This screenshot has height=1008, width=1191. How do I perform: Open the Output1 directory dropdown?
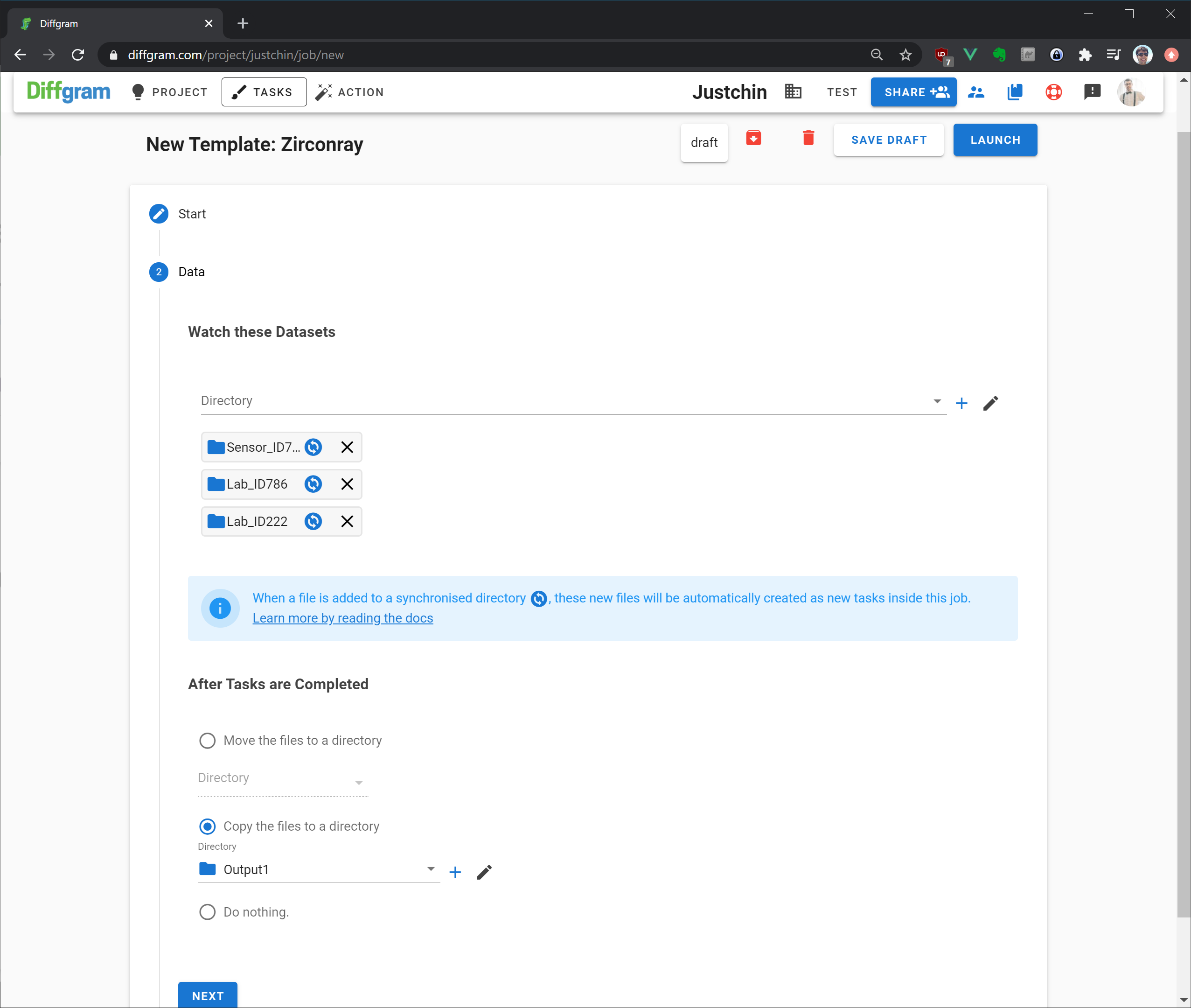click(431, 869)
